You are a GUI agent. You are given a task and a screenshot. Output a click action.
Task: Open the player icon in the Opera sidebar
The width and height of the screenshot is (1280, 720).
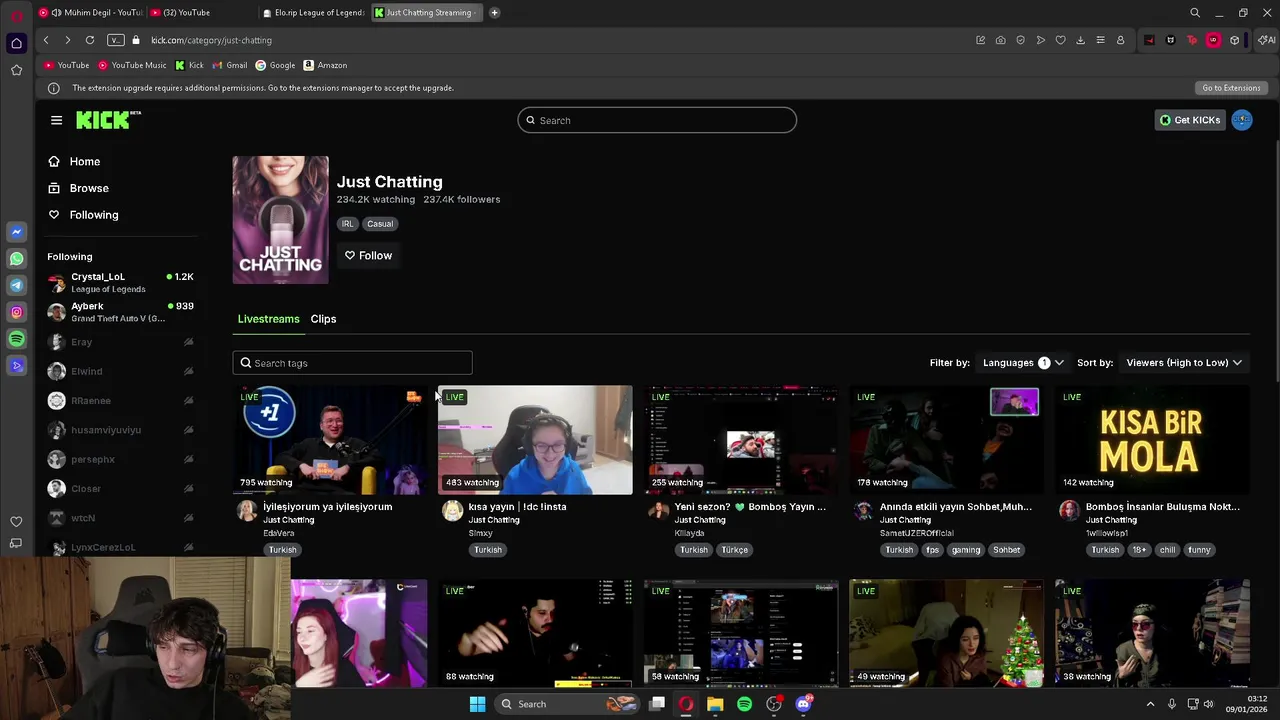tap(16, 366)
